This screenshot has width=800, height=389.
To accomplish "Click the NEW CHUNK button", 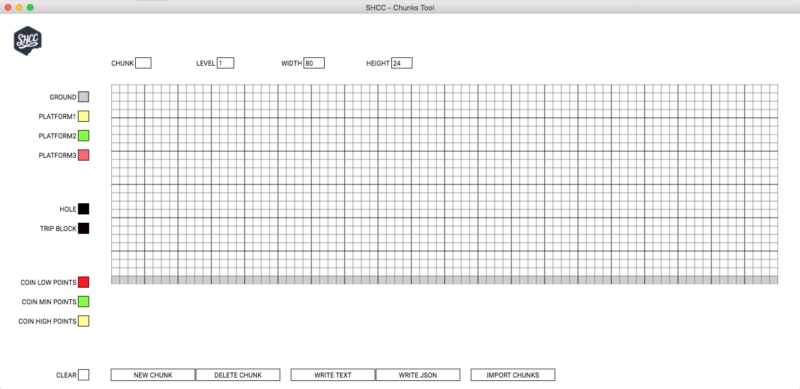I will (x=153, y=375).
